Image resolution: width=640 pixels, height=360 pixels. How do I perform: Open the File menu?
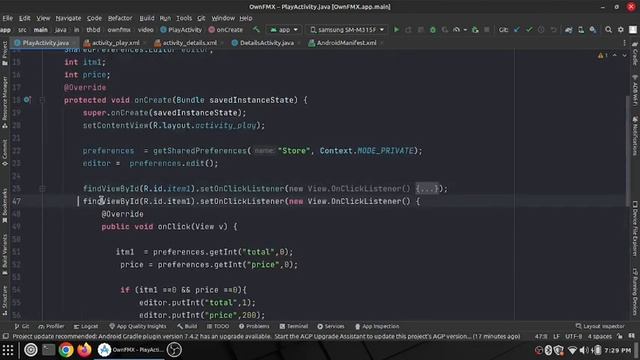(8, 18)
